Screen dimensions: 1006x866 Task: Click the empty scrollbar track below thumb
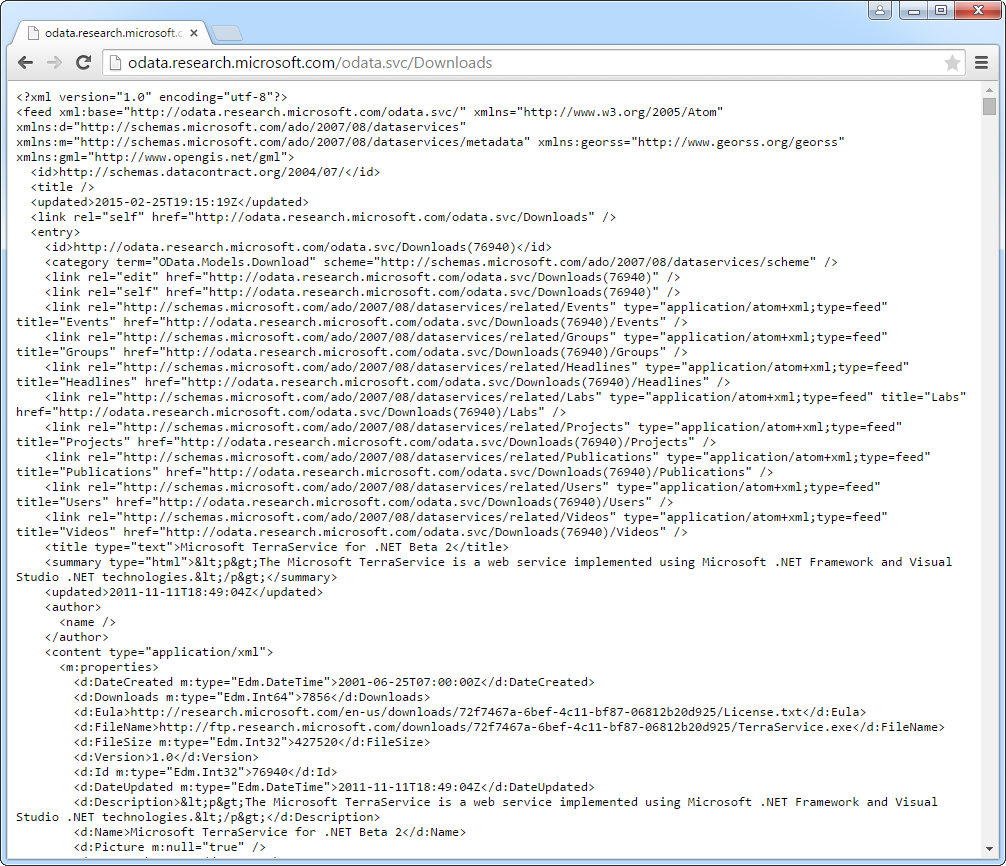click(x=989, y=500)
